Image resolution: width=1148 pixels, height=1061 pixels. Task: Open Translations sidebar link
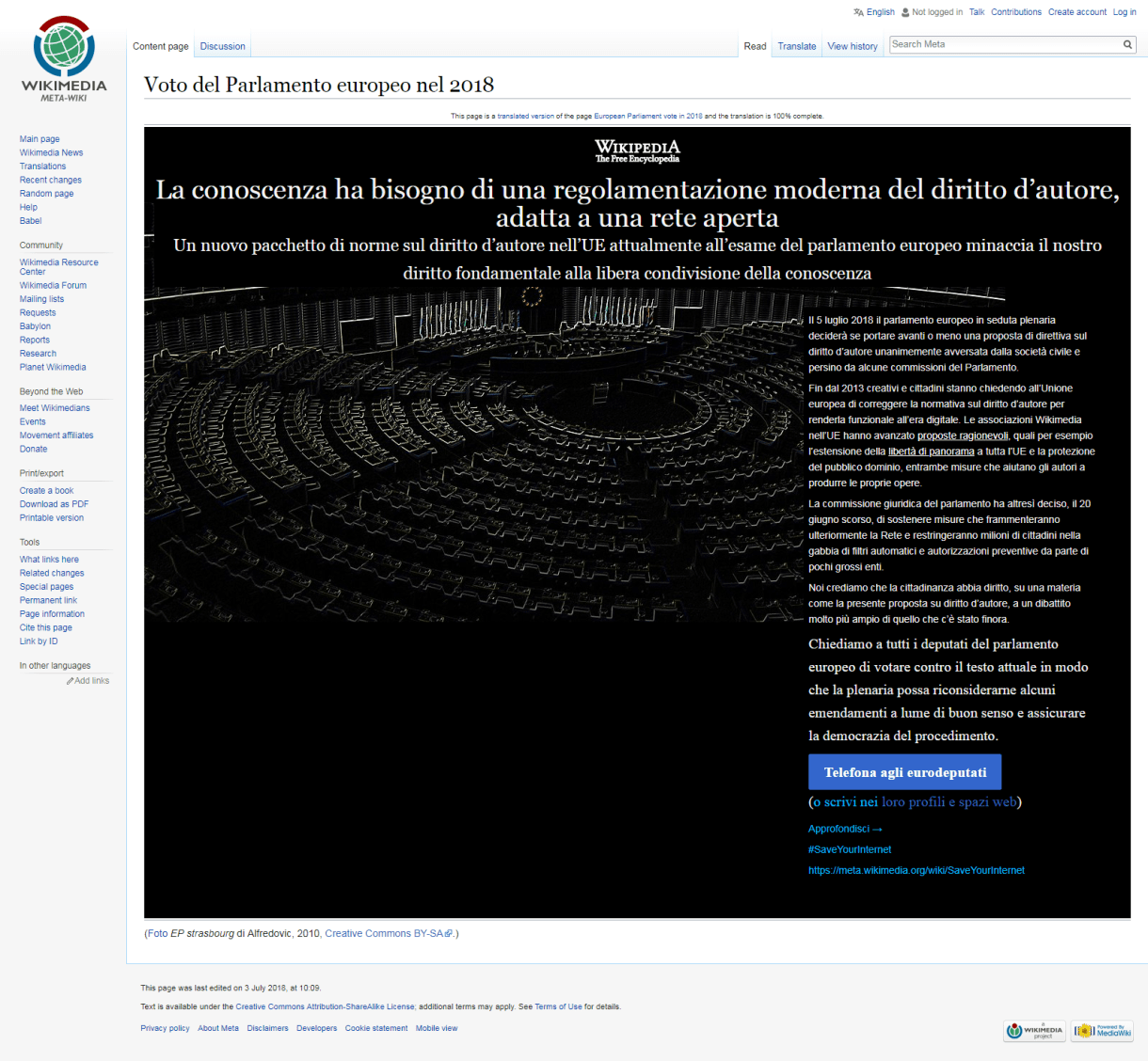(42, 166)
